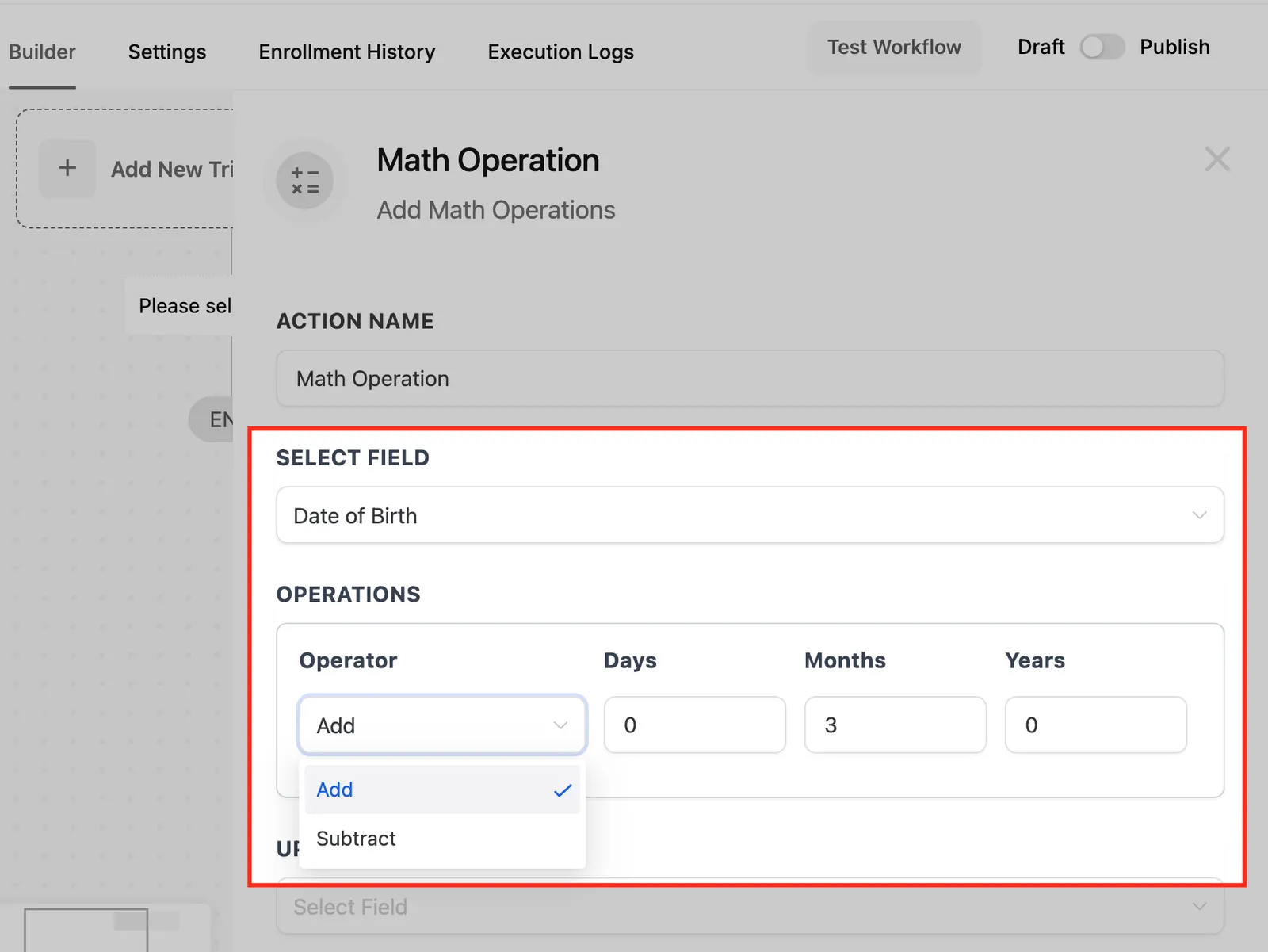Open the Execution Logs tab

561,52
